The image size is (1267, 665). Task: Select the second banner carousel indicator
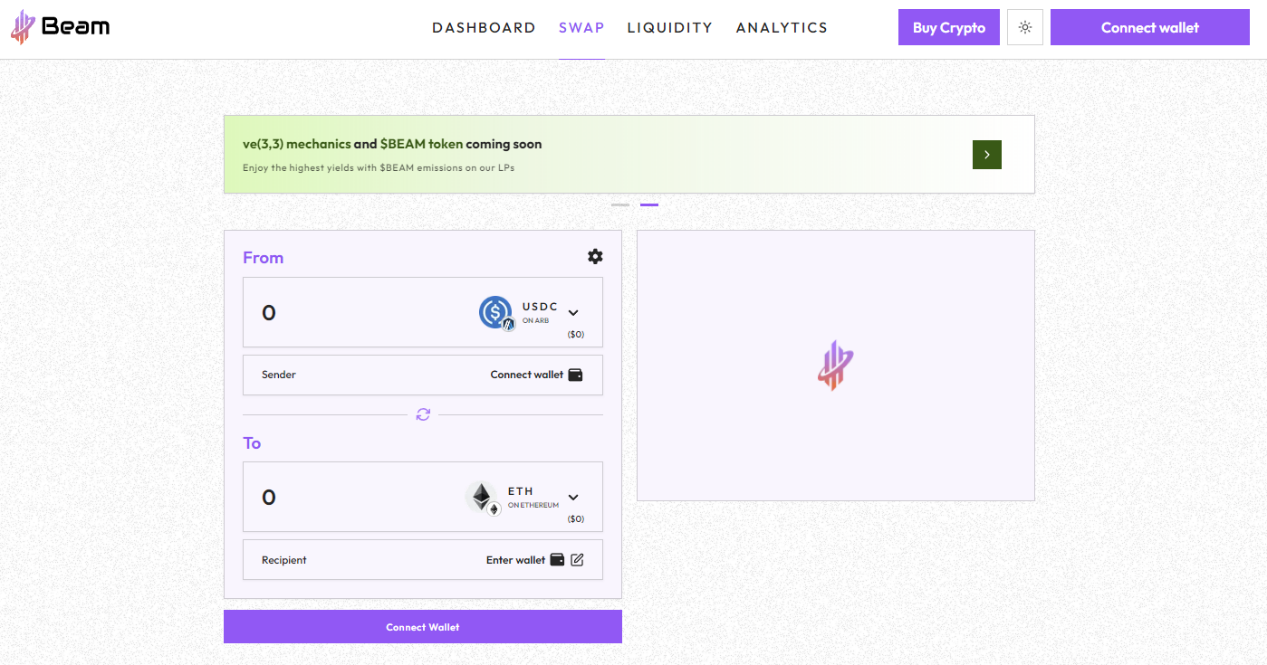pyautogui.click(x=649, y=204)
